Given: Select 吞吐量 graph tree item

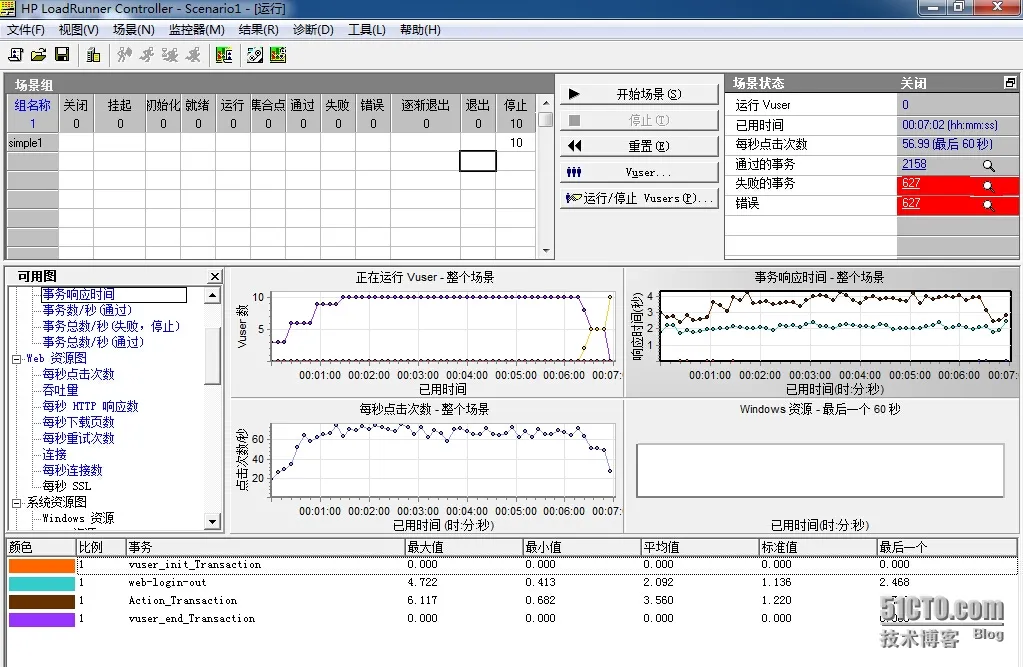Looking at the screenshot, I should (x=60, y=390).
